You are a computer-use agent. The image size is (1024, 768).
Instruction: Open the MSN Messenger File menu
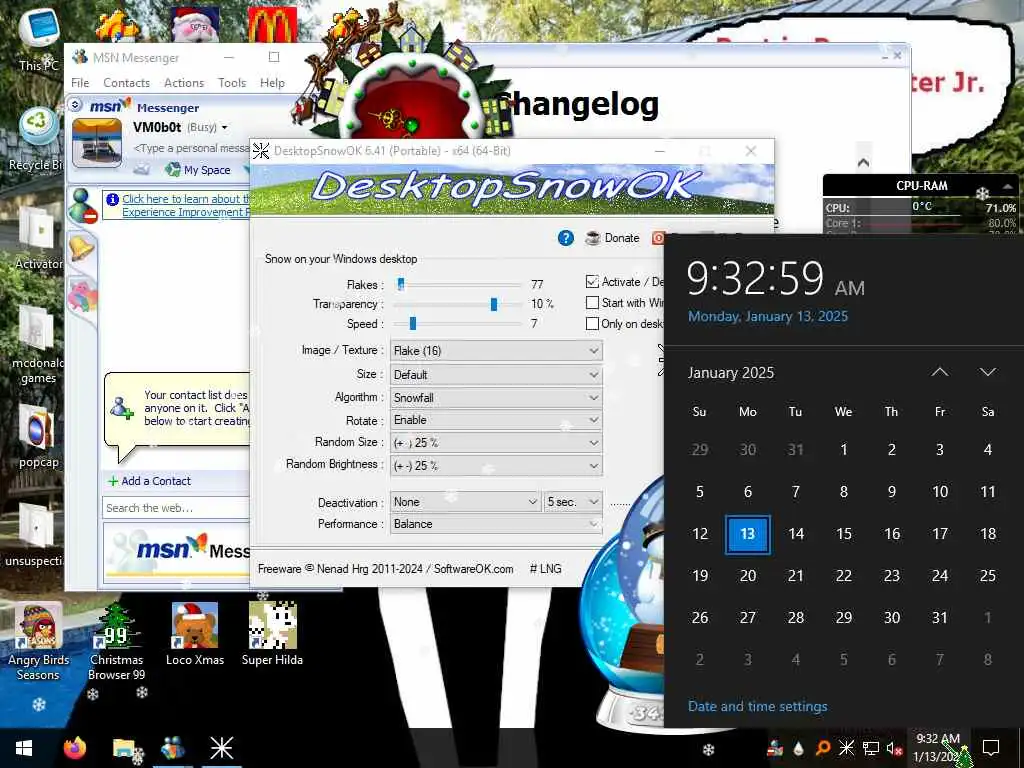coord(80,83)
